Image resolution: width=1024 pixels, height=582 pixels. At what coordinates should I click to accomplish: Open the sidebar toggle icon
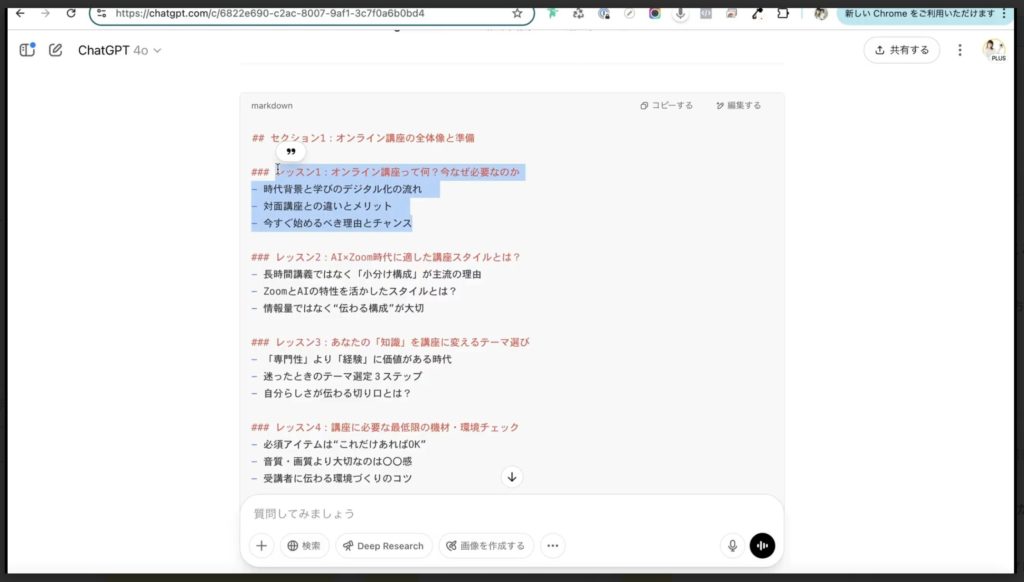[26, 50]
